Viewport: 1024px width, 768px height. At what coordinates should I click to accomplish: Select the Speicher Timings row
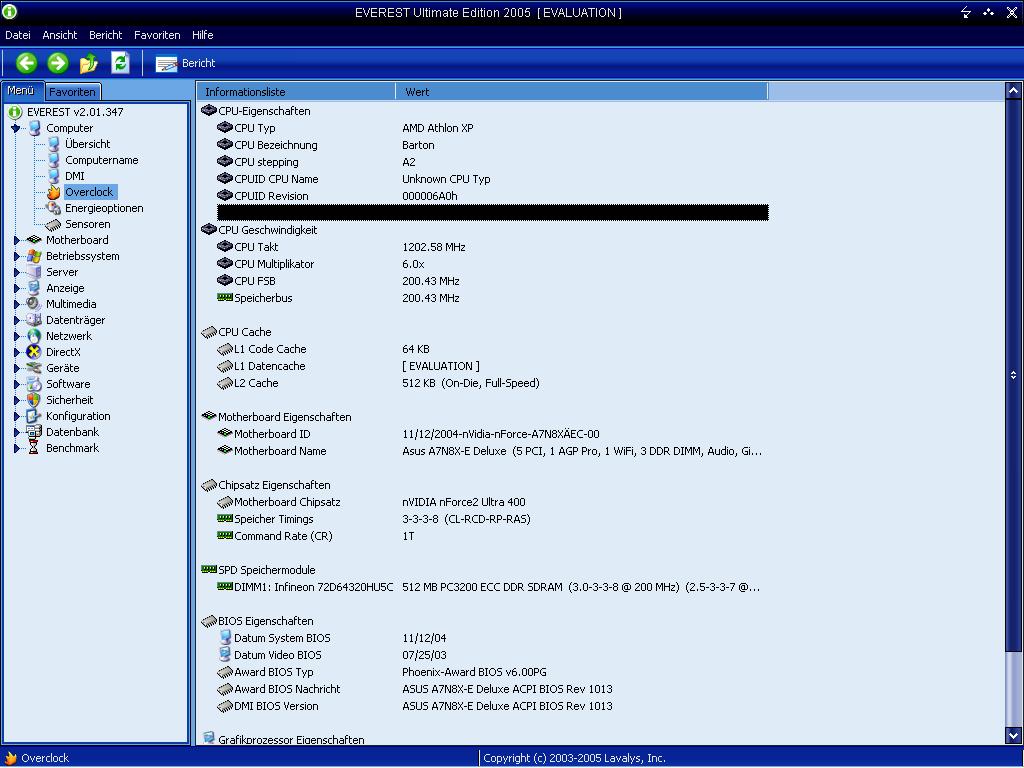[x=492, y=519]
